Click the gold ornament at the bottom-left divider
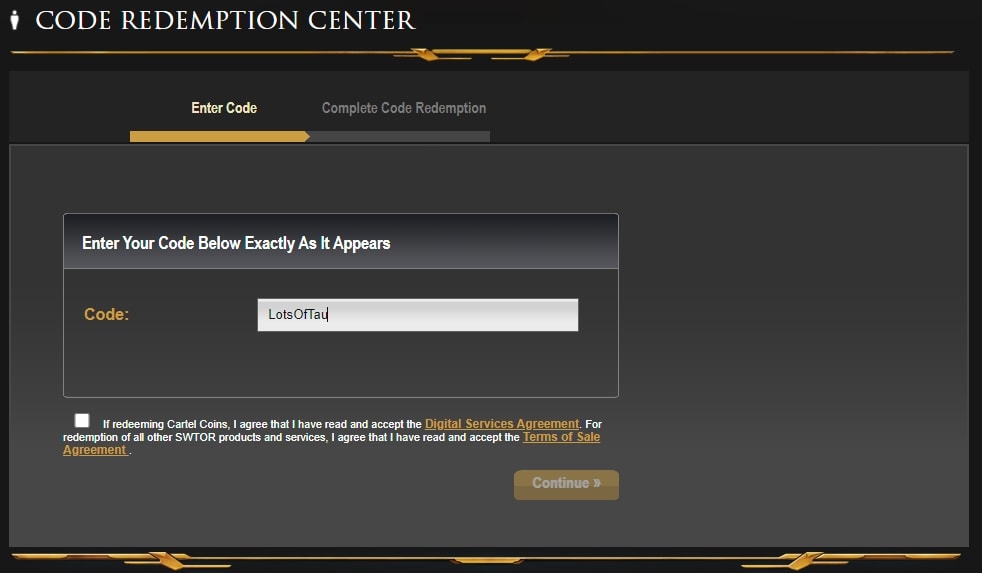Viewport: 982px width, 573px height. click(164, 560)
